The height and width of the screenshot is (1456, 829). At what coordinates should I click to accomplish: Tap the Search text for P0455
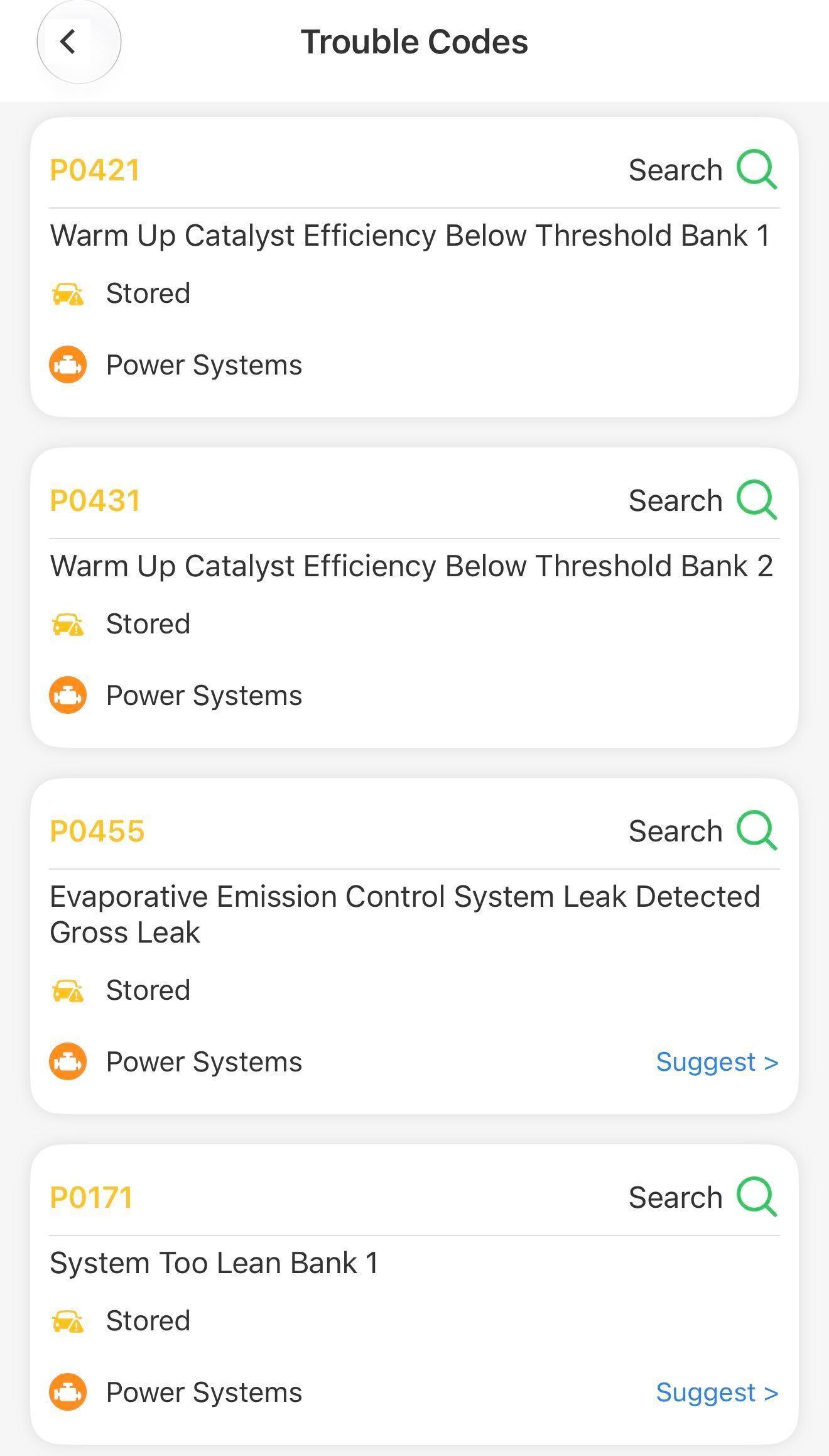pyautogui.click(x=676, y=831)
